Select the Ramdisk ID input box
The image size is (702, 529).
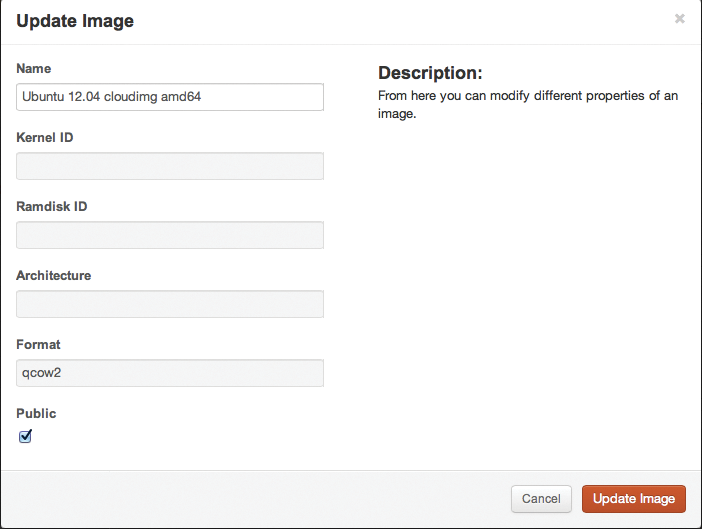(x=170, y=235)
